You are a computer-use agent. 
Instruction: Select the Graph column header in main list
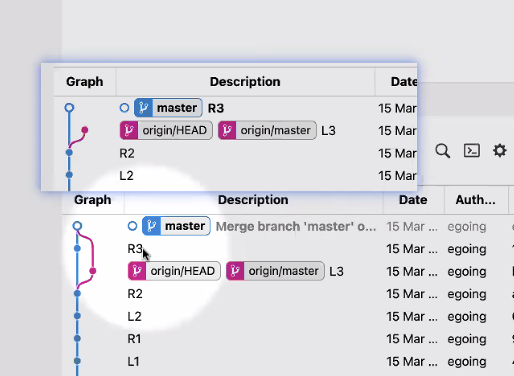[93, 200]
